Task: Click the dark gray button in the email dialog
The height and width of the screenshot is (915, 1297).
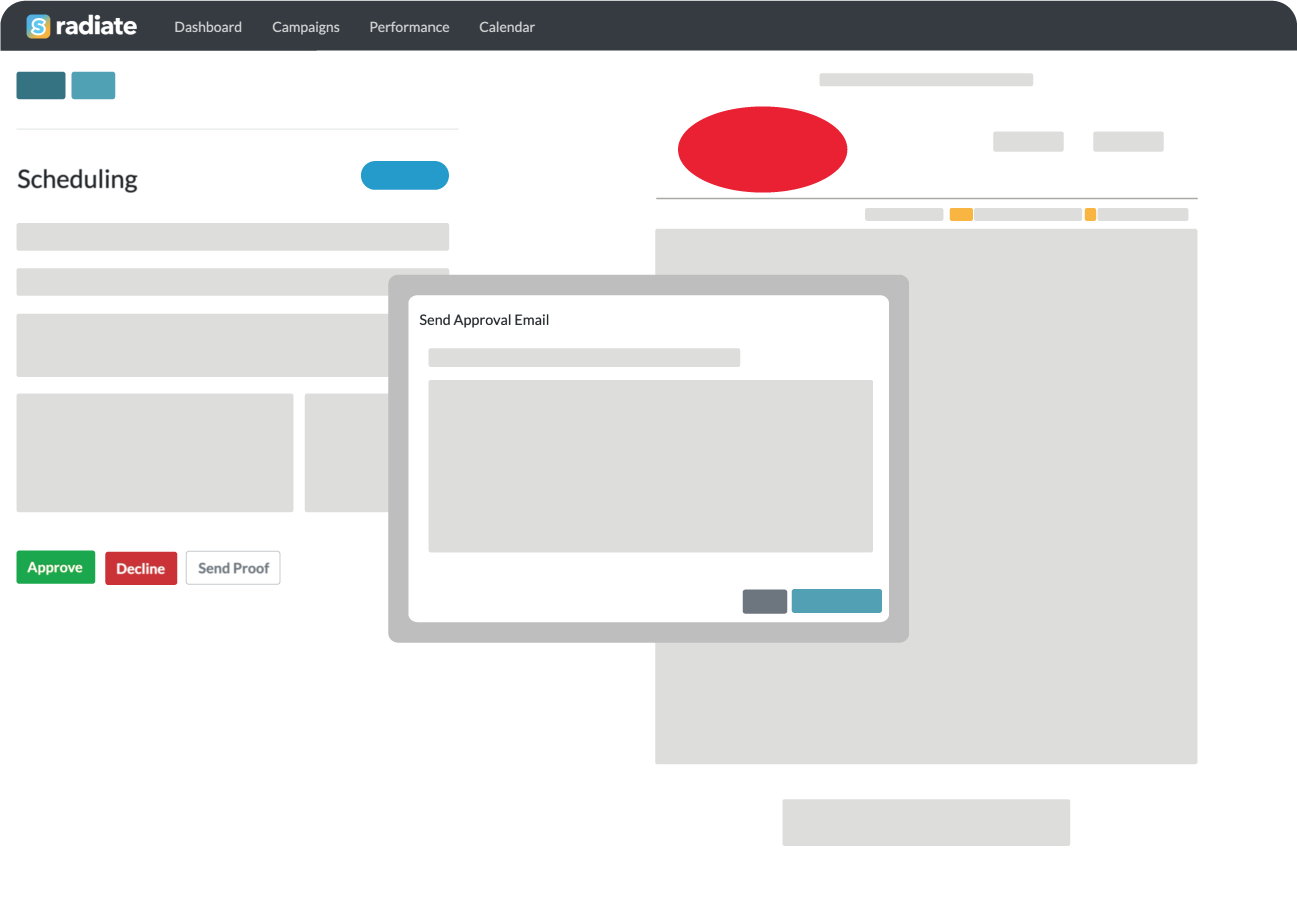Action: 764,601
